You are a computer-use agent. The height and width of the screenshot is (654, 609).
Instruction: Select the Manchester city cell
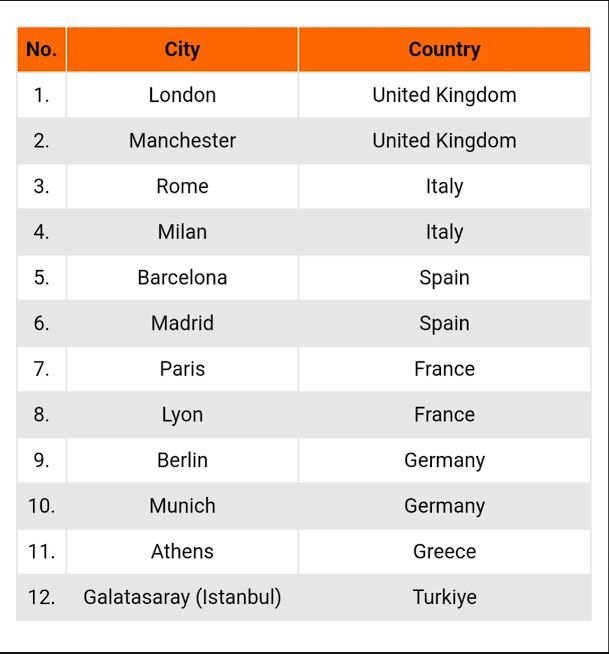click(x=182, y=141)
